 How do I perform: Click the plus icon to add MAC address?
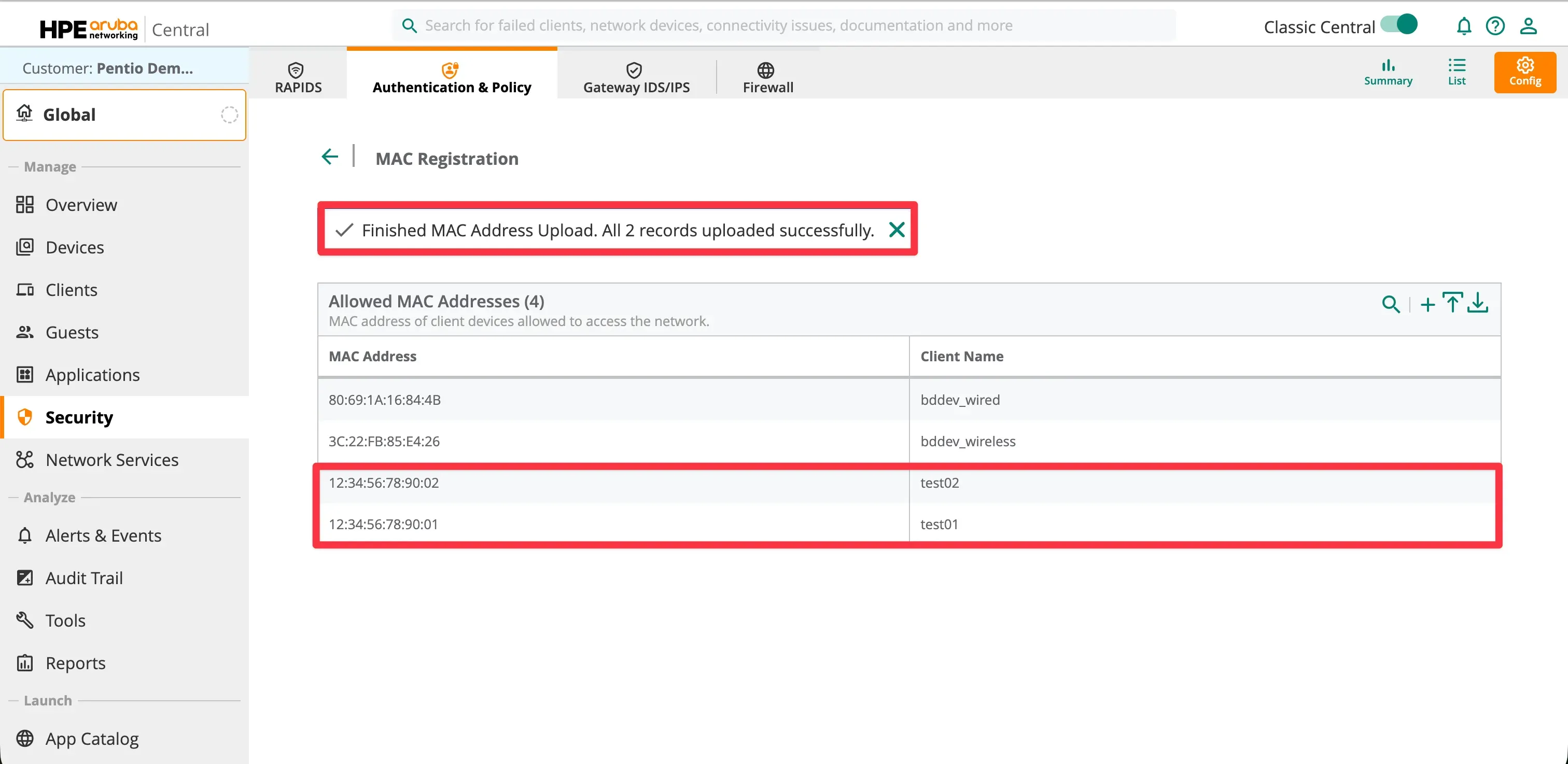[x=1427, y=304]
